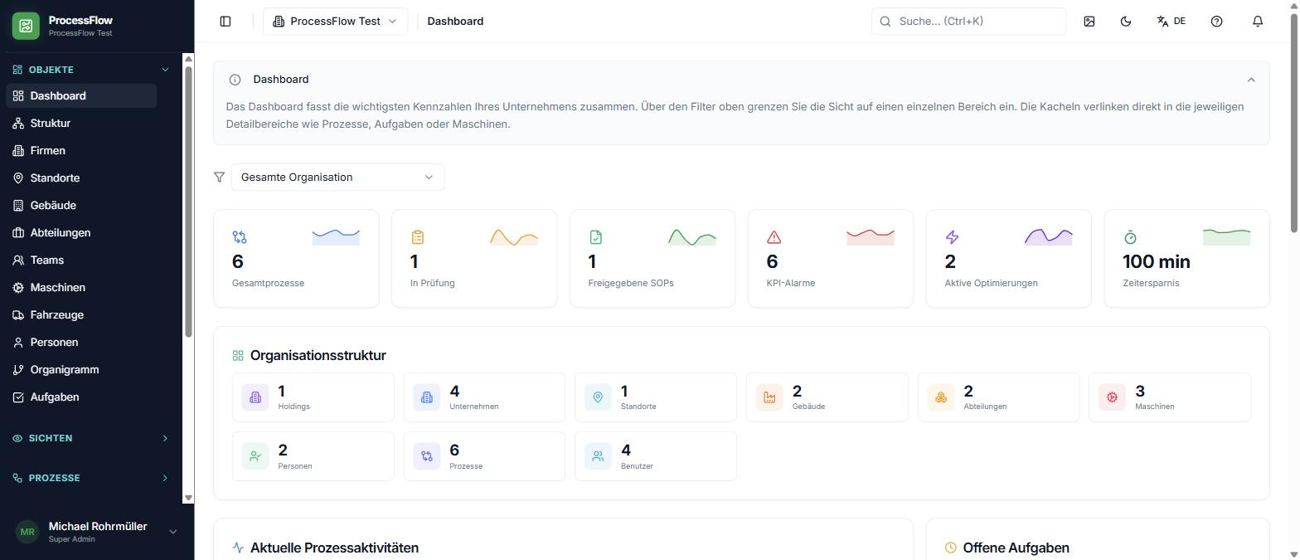The image size is (1300, 560).
Task: Click the Aktive Optimierungen lightning icon
Action: pos(952,237)
